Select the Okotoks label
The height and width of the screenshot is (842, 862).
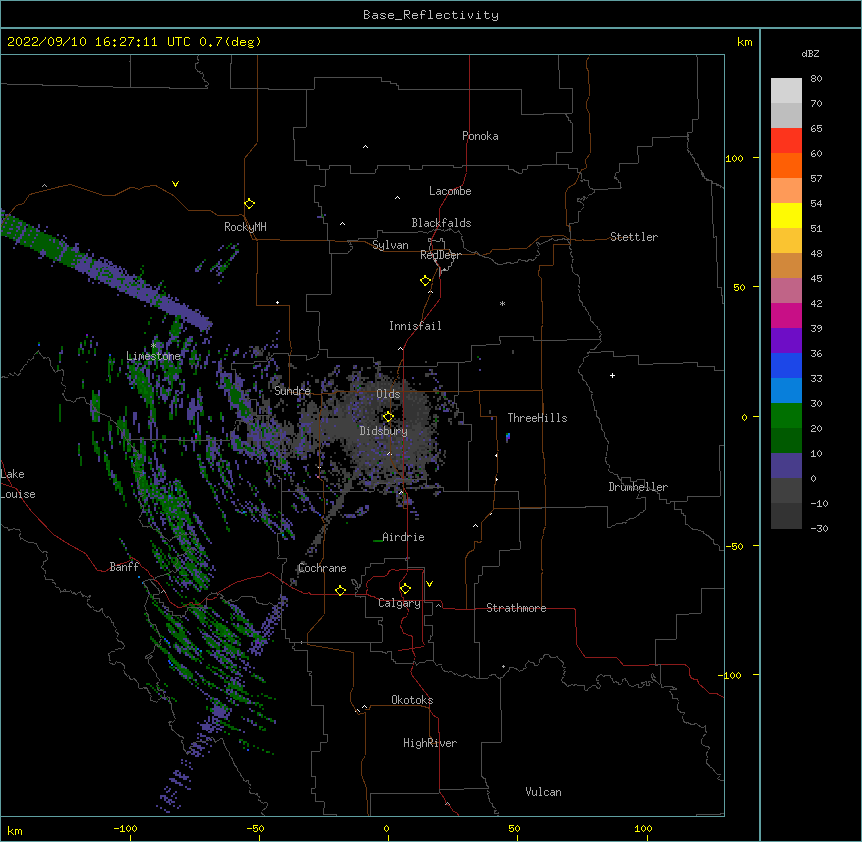(x=412, y=700)
